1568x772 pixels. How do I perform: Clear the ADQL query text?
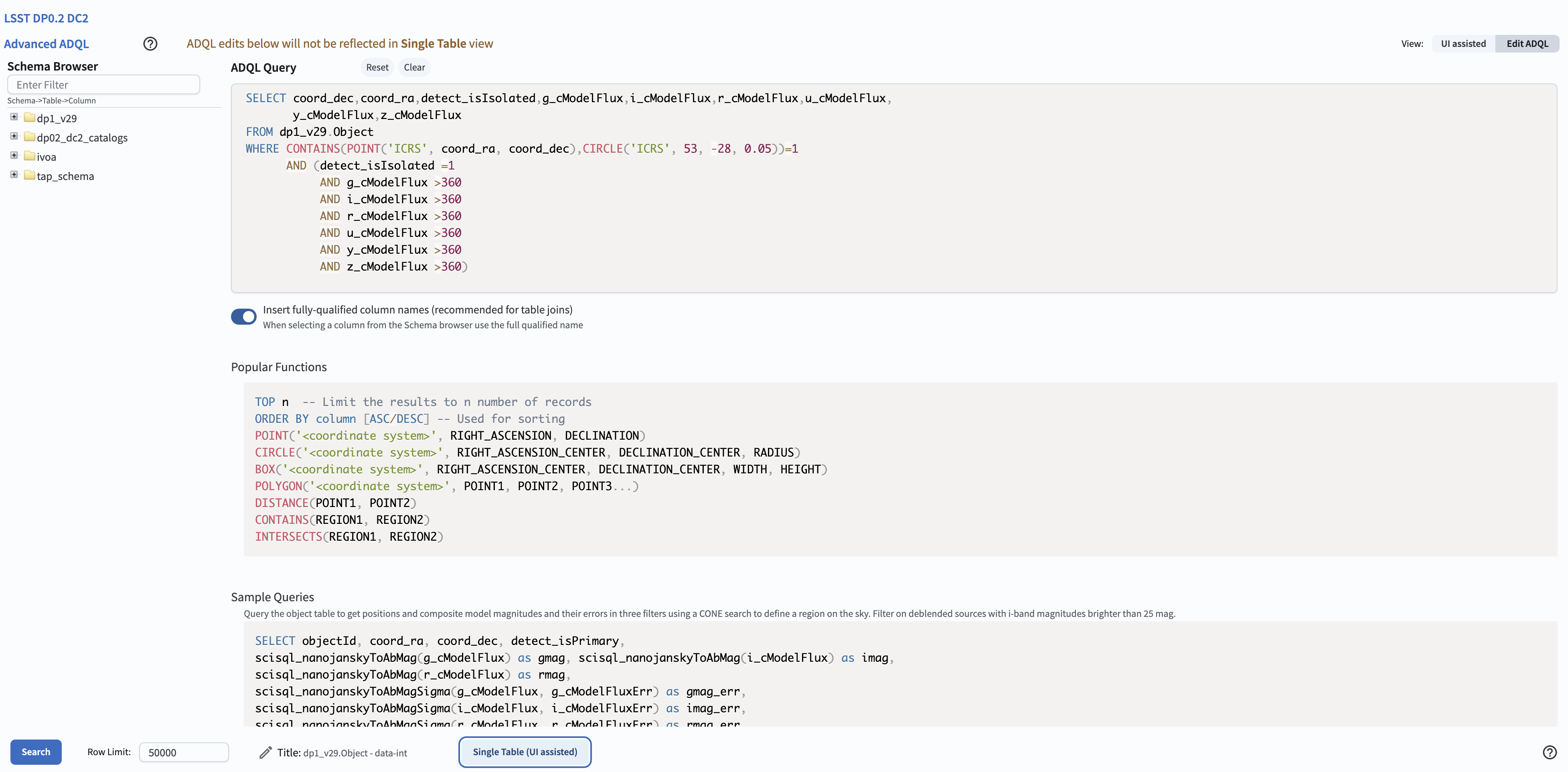point(414,67)
